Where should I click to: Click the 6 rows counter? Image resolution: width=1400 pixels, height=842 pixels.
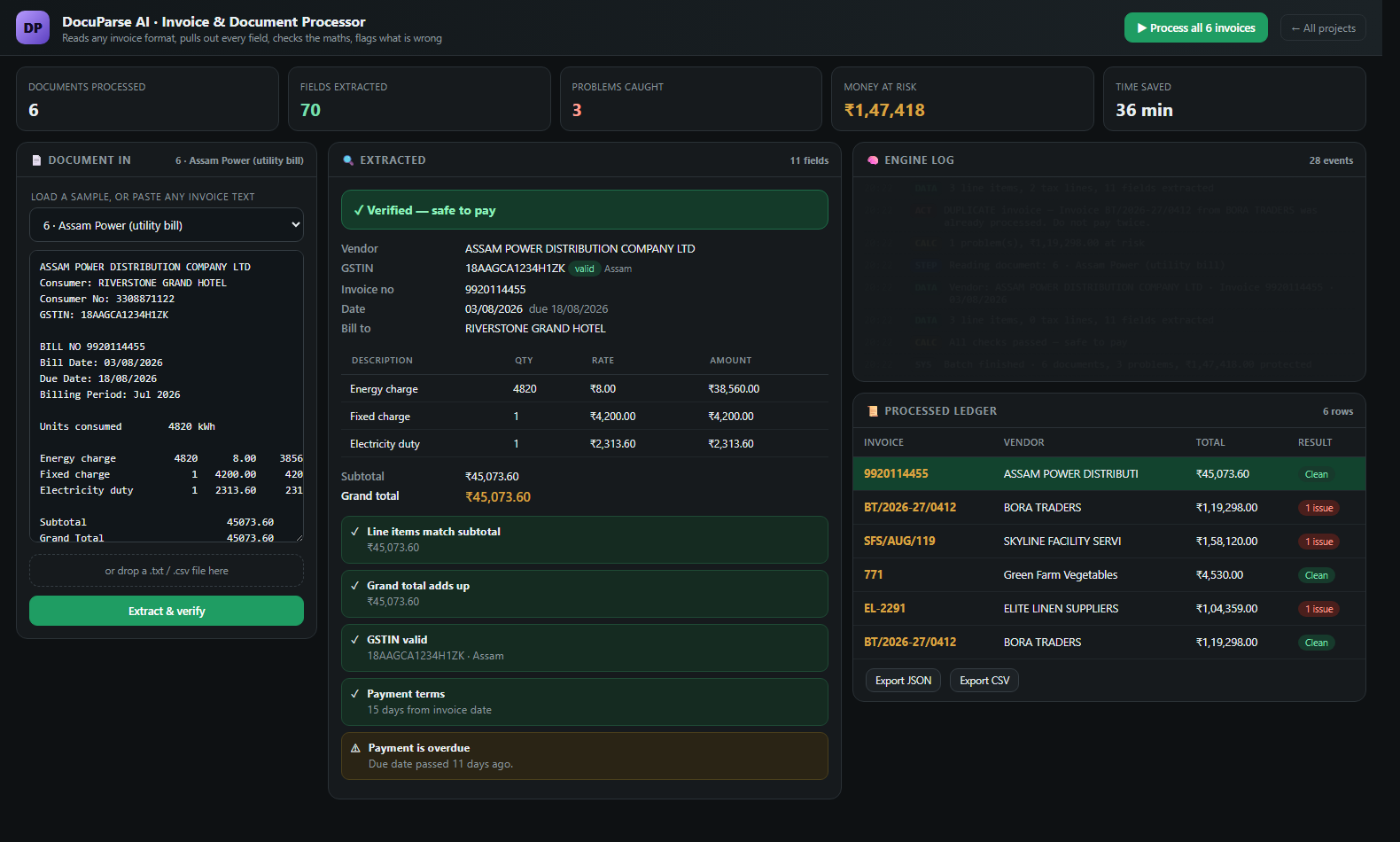tap(1338, 411)
